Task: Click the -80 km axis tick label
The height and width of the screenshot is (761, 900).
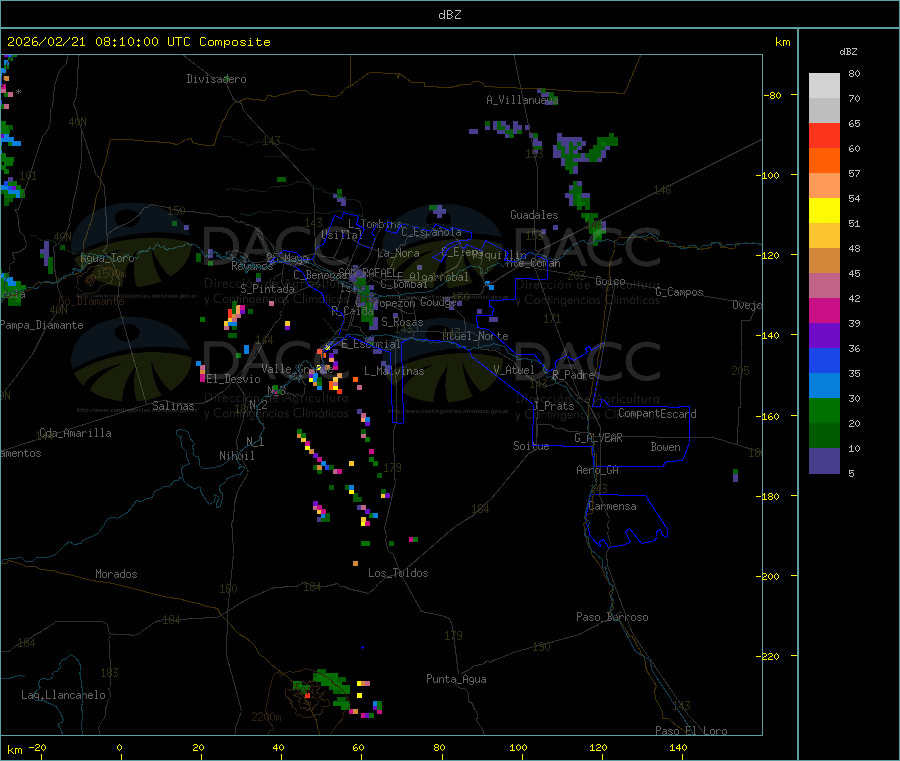Action: pos(772,95)
